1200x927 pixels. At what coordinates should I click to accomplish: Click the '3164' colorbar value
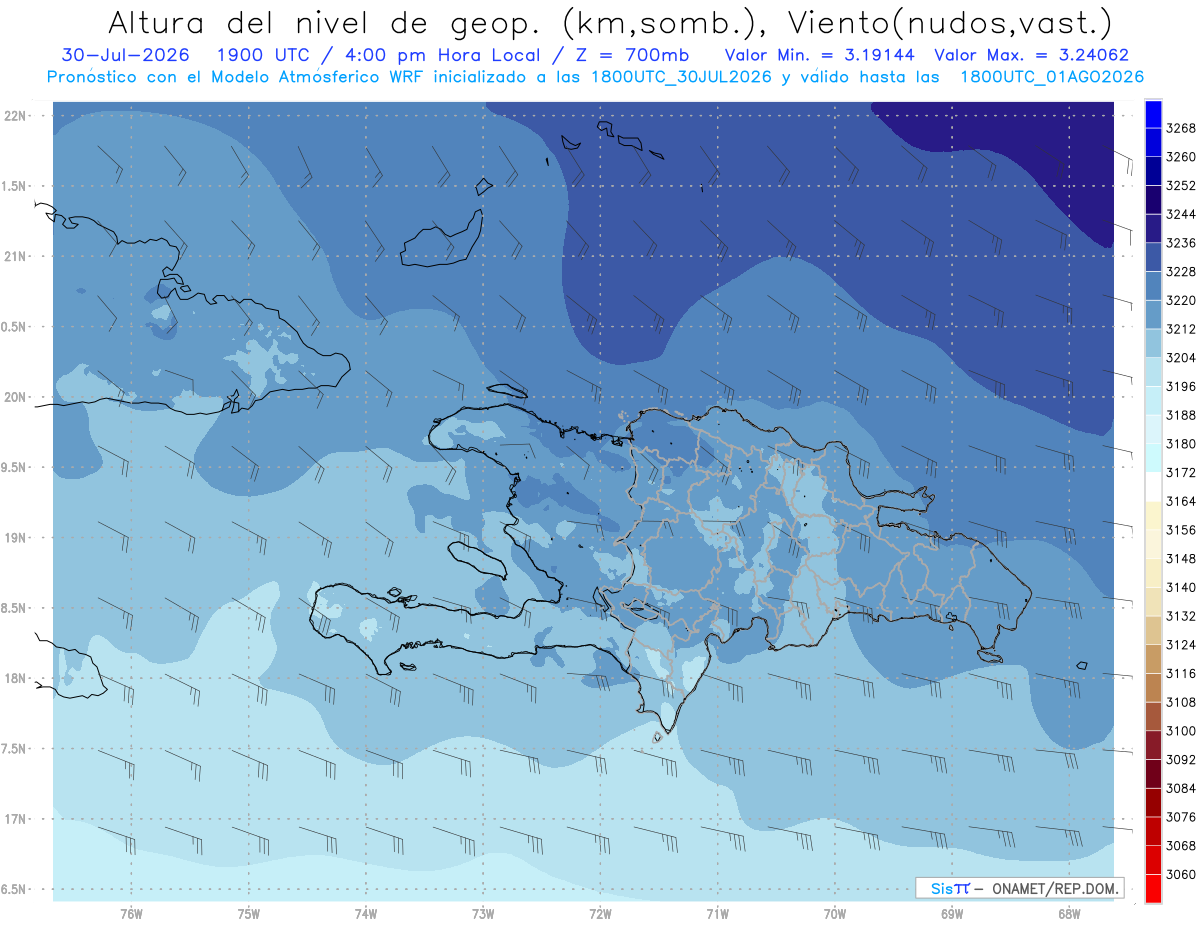pyautogui.click(x=1181, y=501)
